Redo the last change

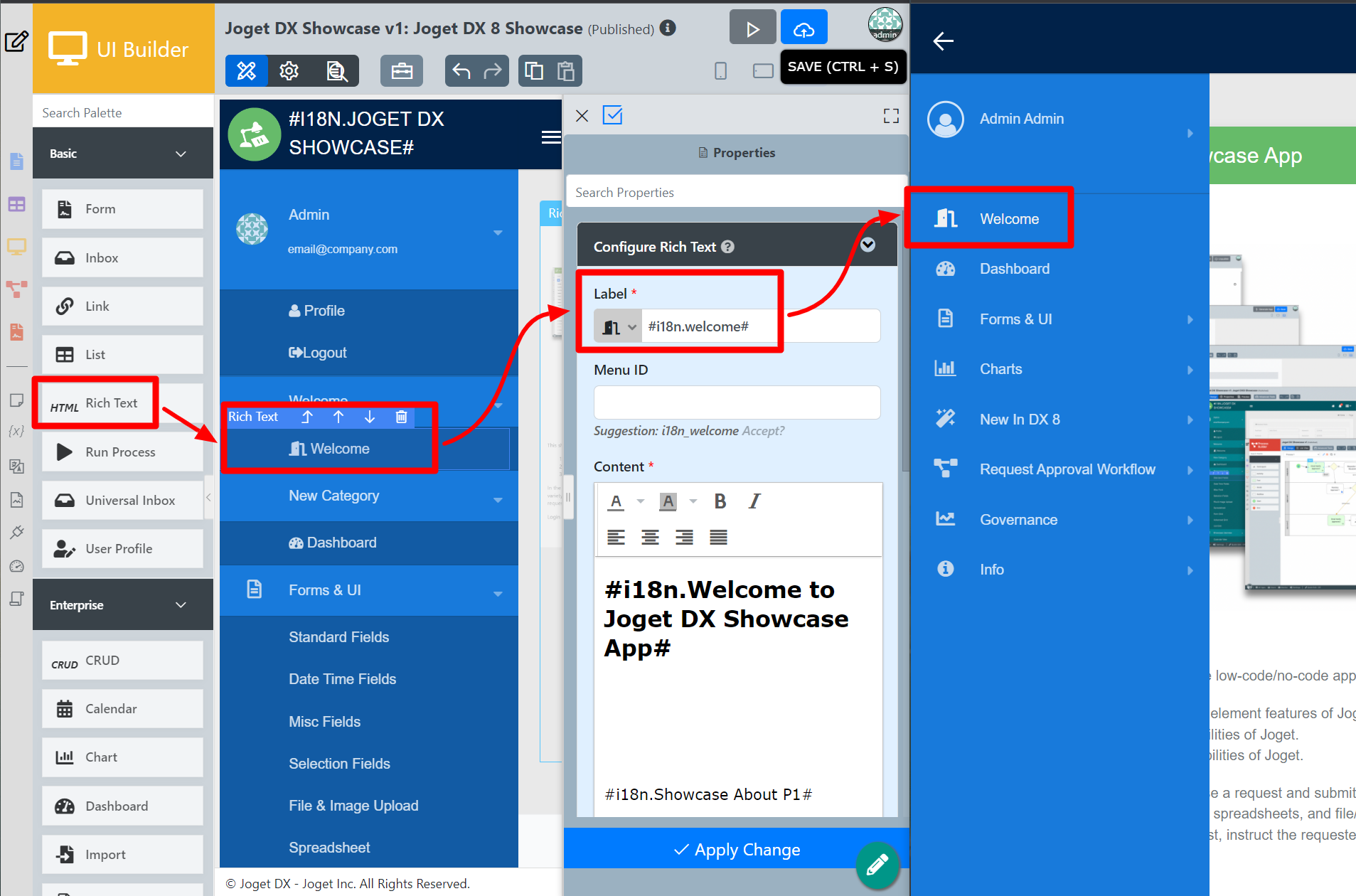pyautogui.click(x=492, y=70)
